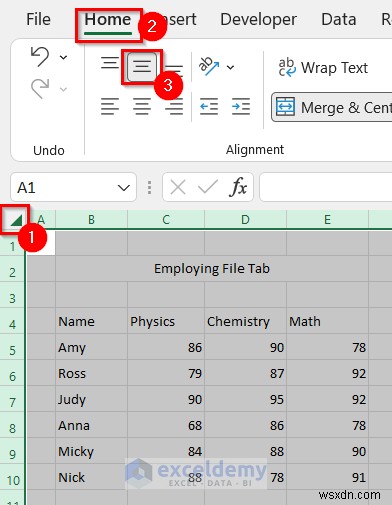The image size is (392, 505).
Task: Click the Orientation text-rotation icon
Action: (x=209, y=66)
